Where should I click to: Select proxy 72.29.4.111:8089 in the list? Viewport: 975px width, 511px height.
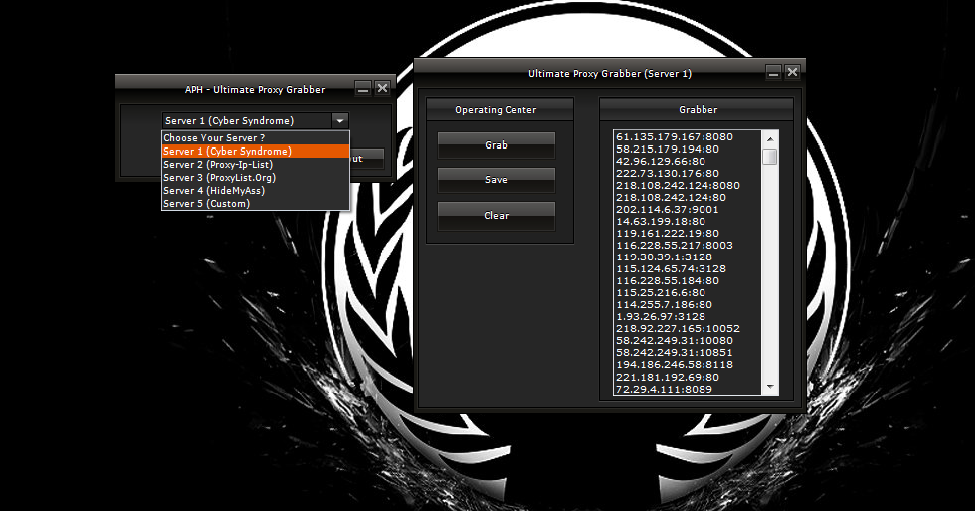coord(663,389)
